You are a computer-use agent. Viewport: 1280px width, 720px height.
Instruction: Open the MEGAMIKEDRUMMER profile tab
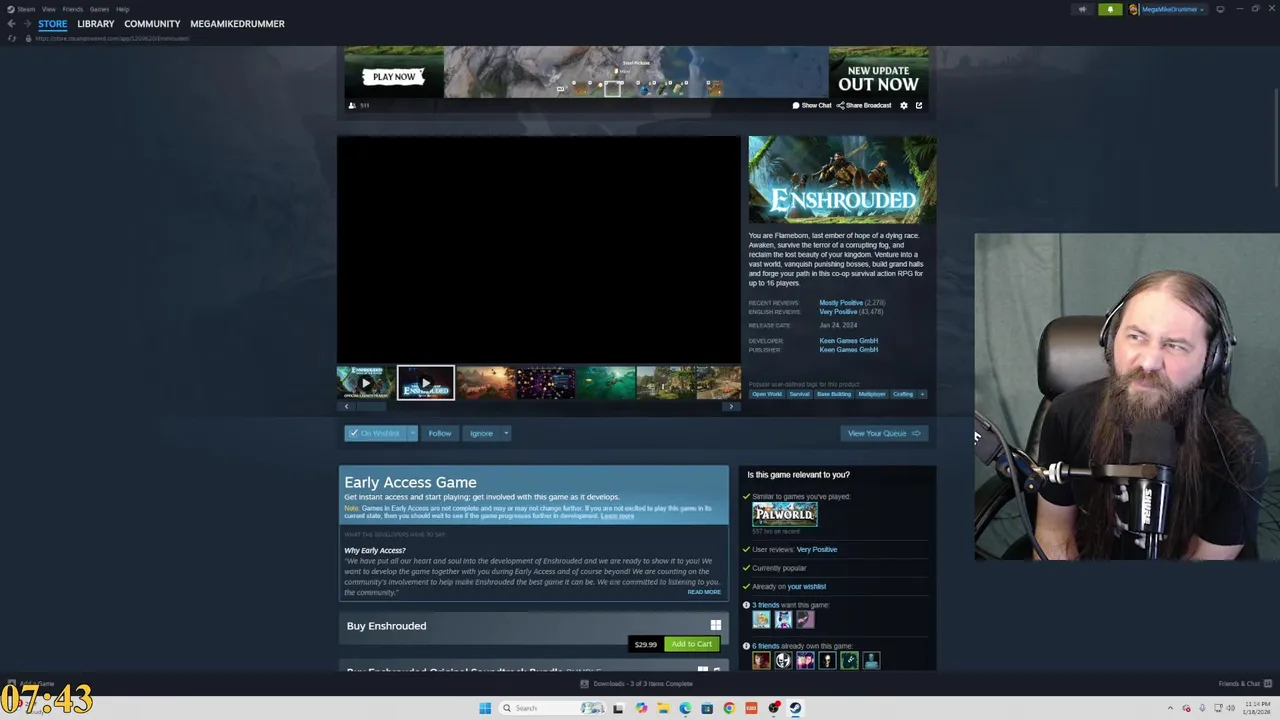pos(237,24)
